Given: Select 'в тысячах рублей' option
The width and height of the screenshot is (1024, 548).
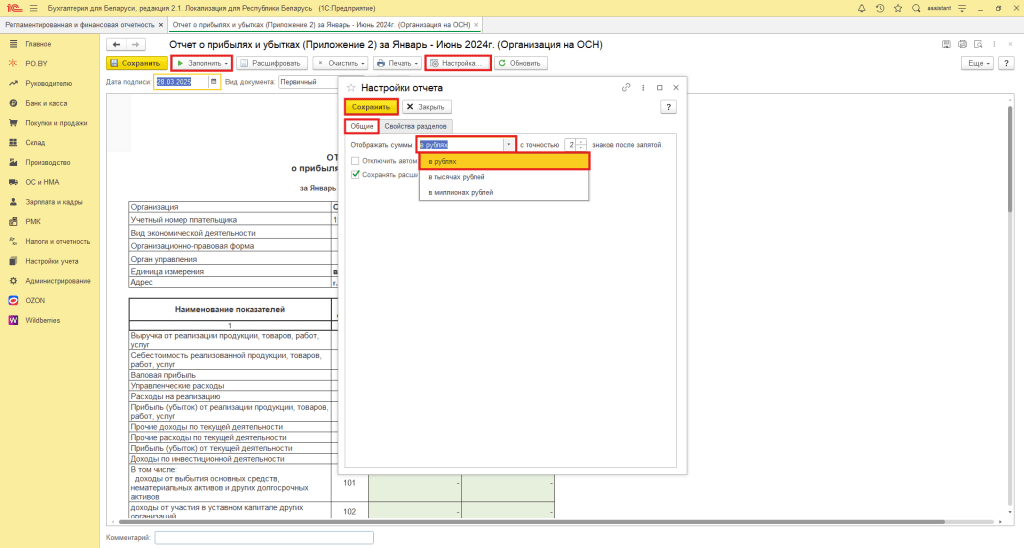Looking at the screenshot, I should 456,177.
